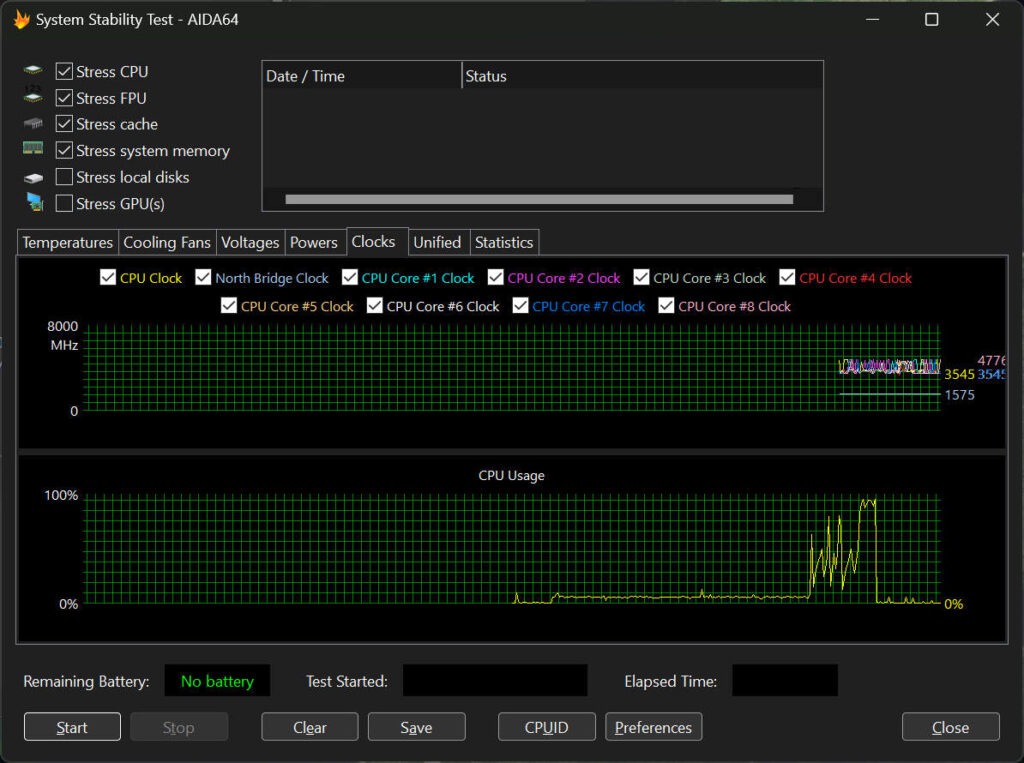
Task: Select the Voltages tab
Action: tap(250, 242)
